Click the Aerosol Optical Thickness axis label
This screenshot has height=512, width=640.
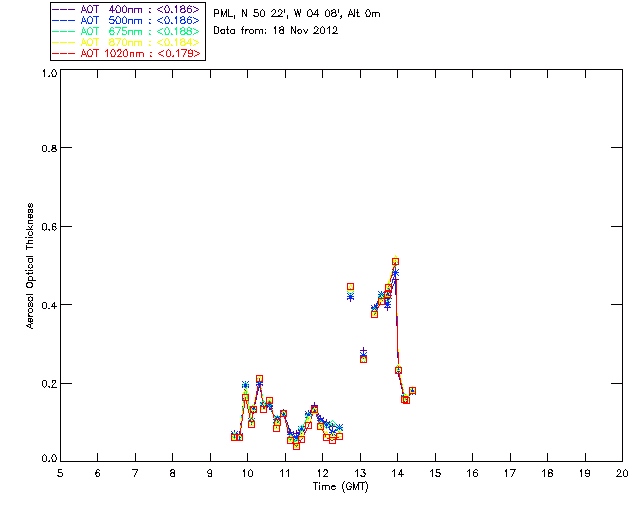pos(29,266)
